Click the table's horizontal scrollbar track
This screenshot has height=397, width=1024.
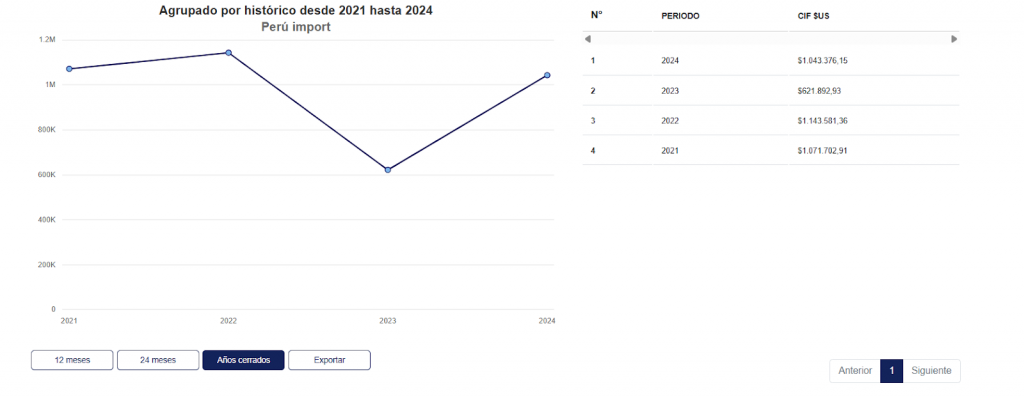point(771,39)
